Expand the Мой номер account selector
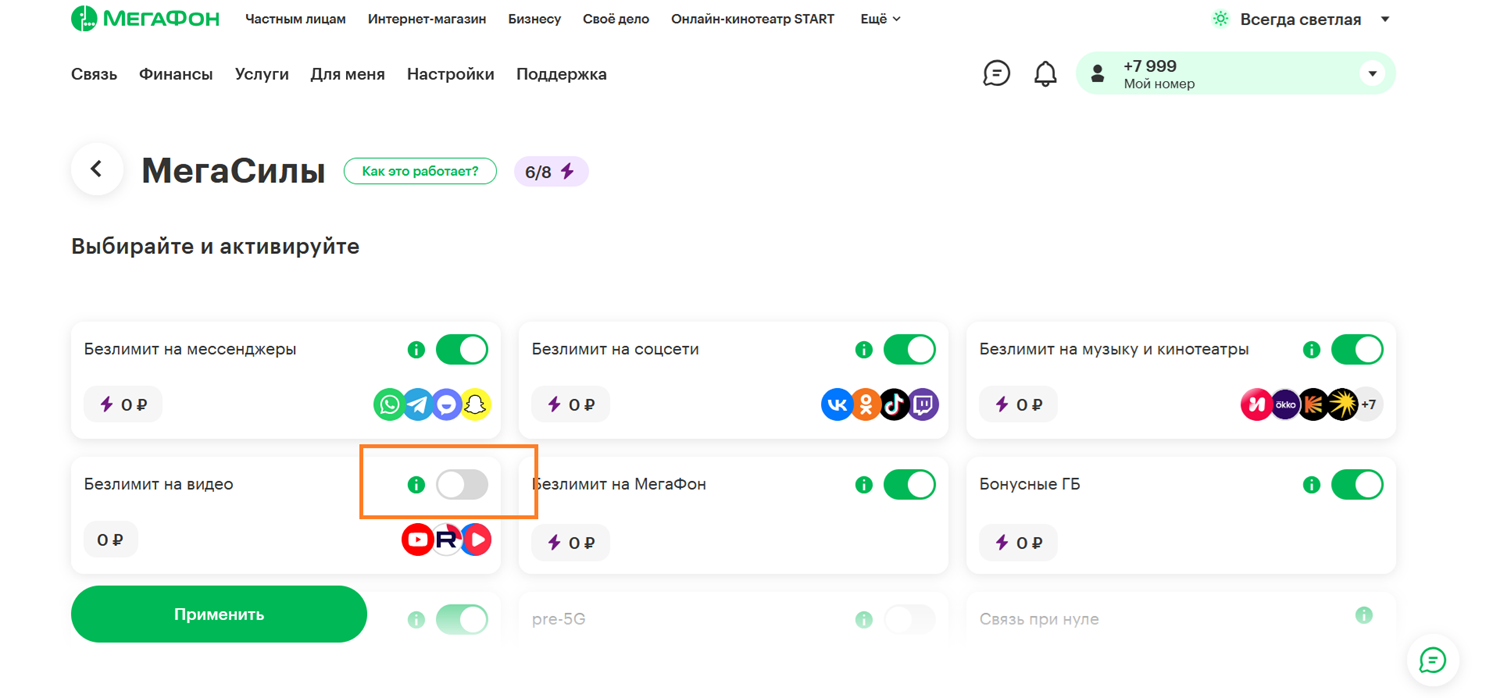1500x698 pixels. point(1372,74)
